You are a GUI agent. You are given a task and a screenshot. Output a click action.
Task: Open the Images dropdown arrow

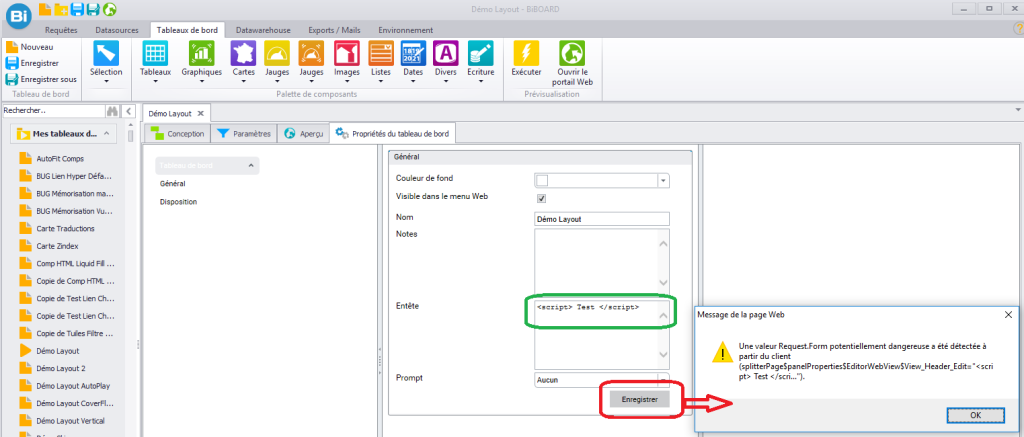347,81
